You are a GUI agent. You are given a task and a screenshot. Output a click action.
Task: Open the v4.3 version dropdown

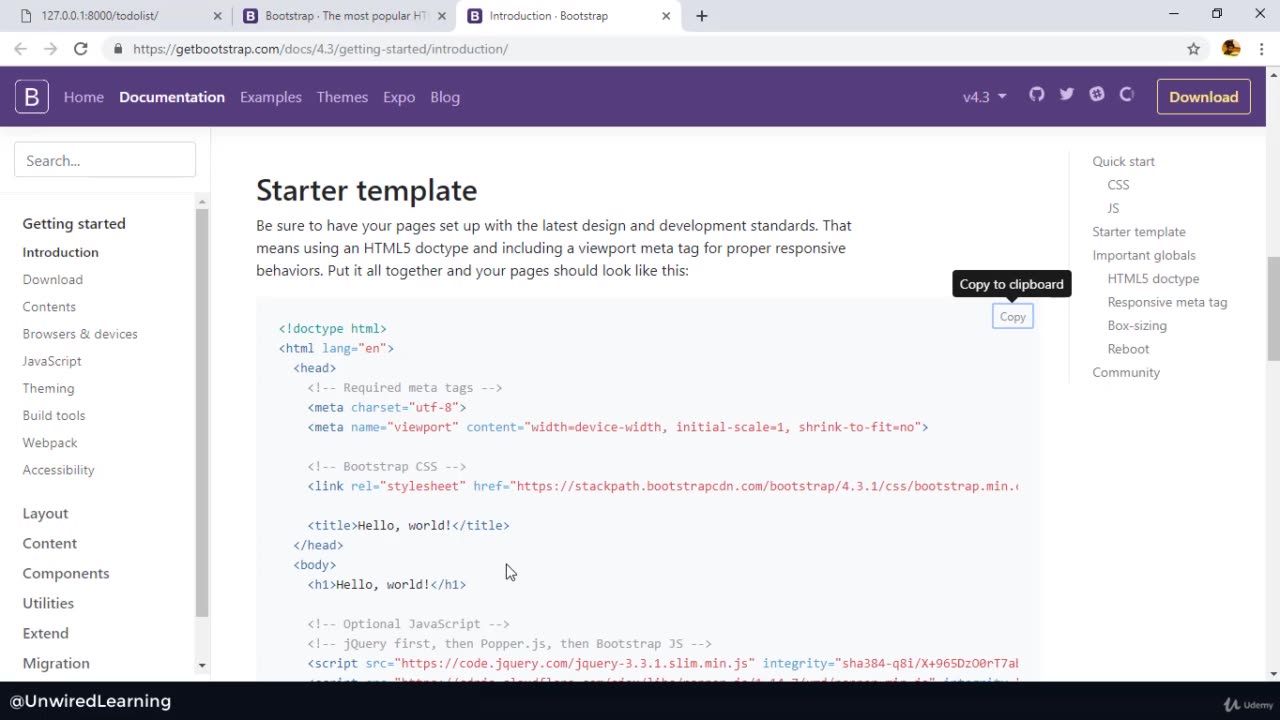(x=984, y=97)
